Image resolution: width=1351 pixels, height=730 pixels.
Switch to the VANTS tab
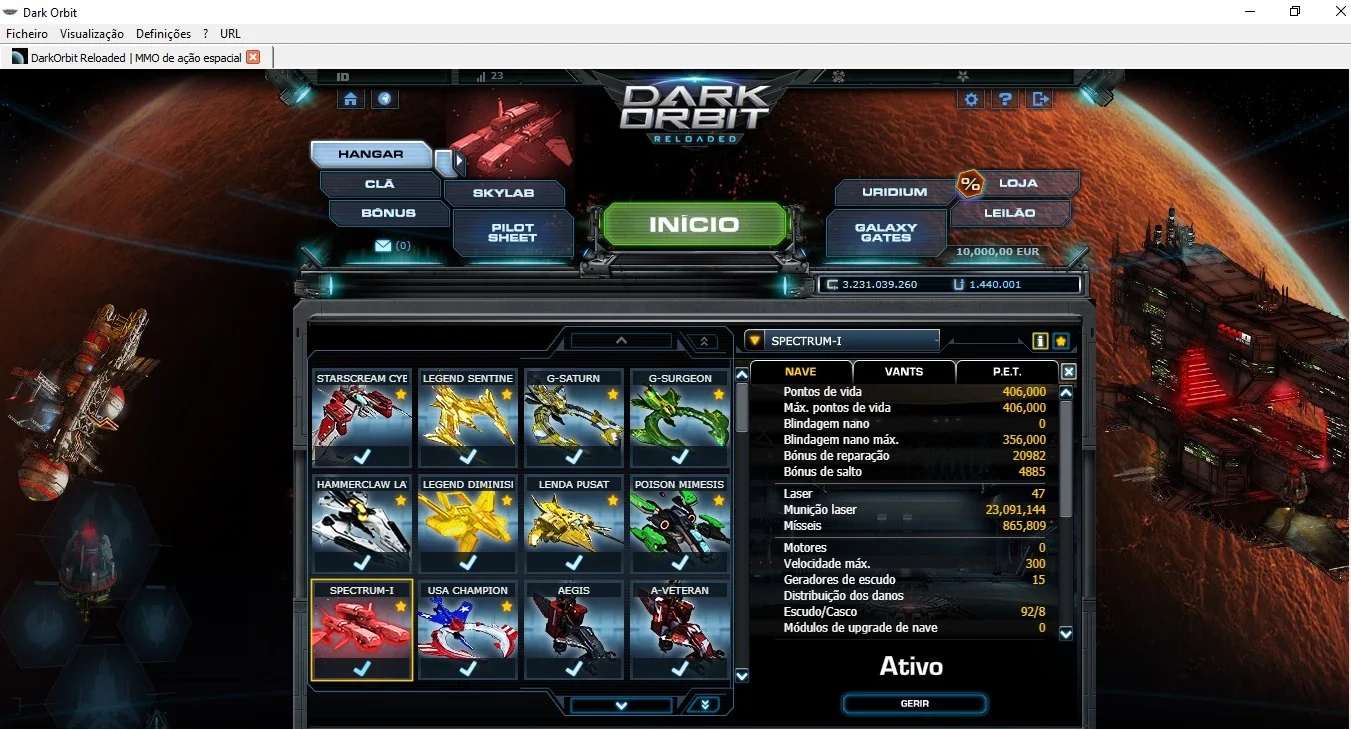[x=904, y=372]
